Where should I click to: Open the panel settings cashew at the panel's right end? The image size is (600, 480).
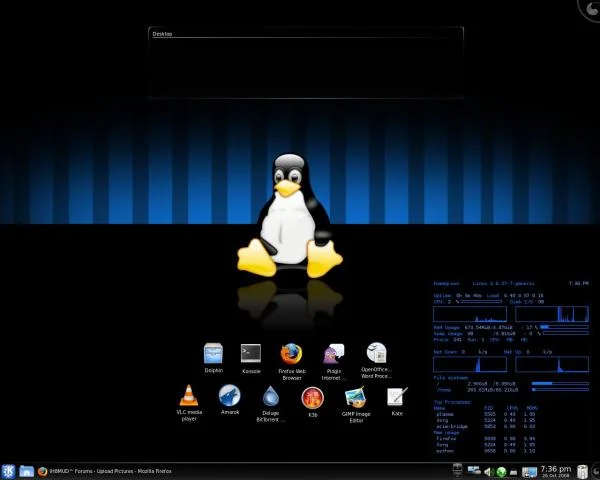(596, 471)
